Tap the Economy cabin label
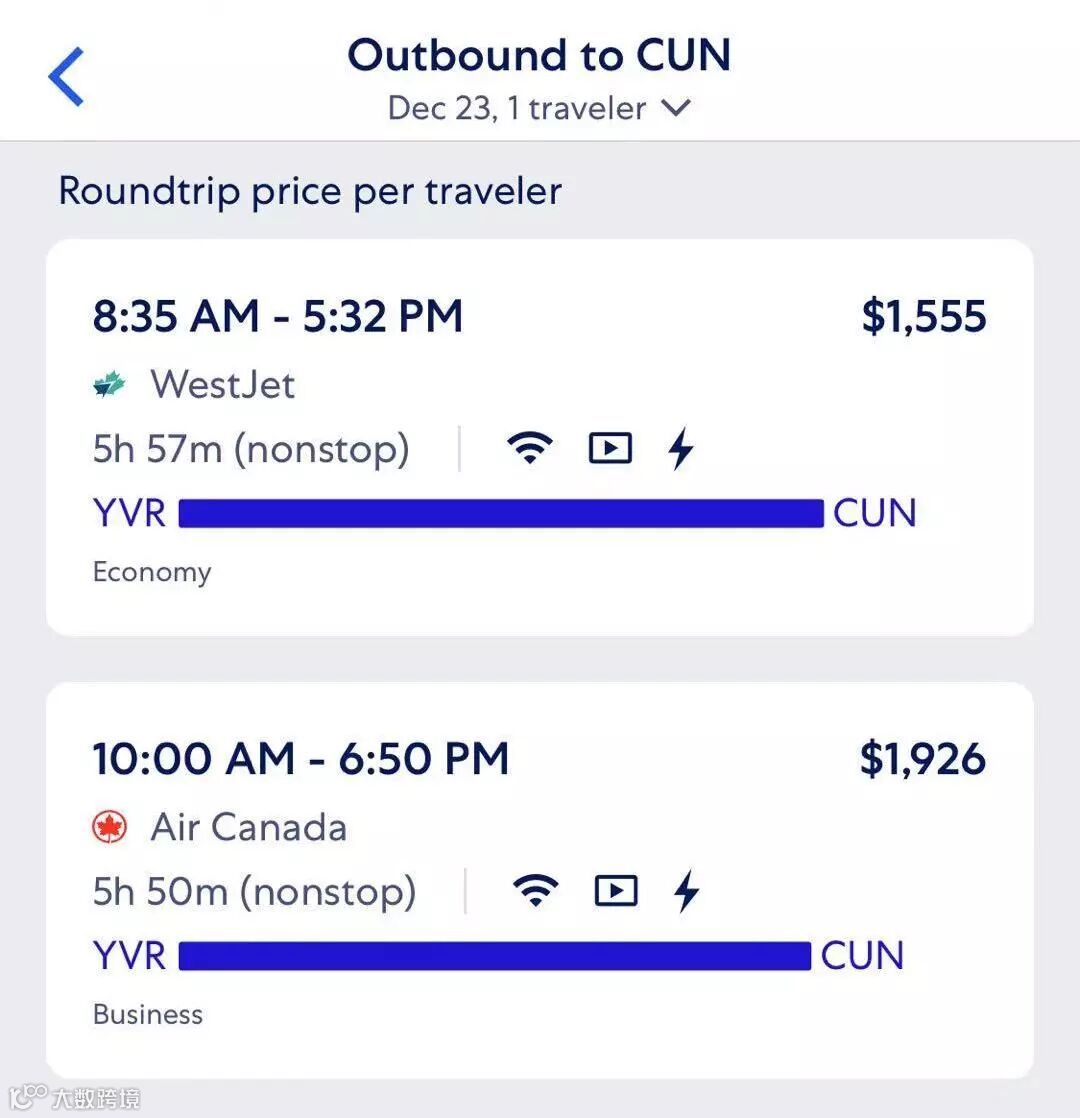Image resolution: width=1080 pixels, height=1118 pixels. 152,572
